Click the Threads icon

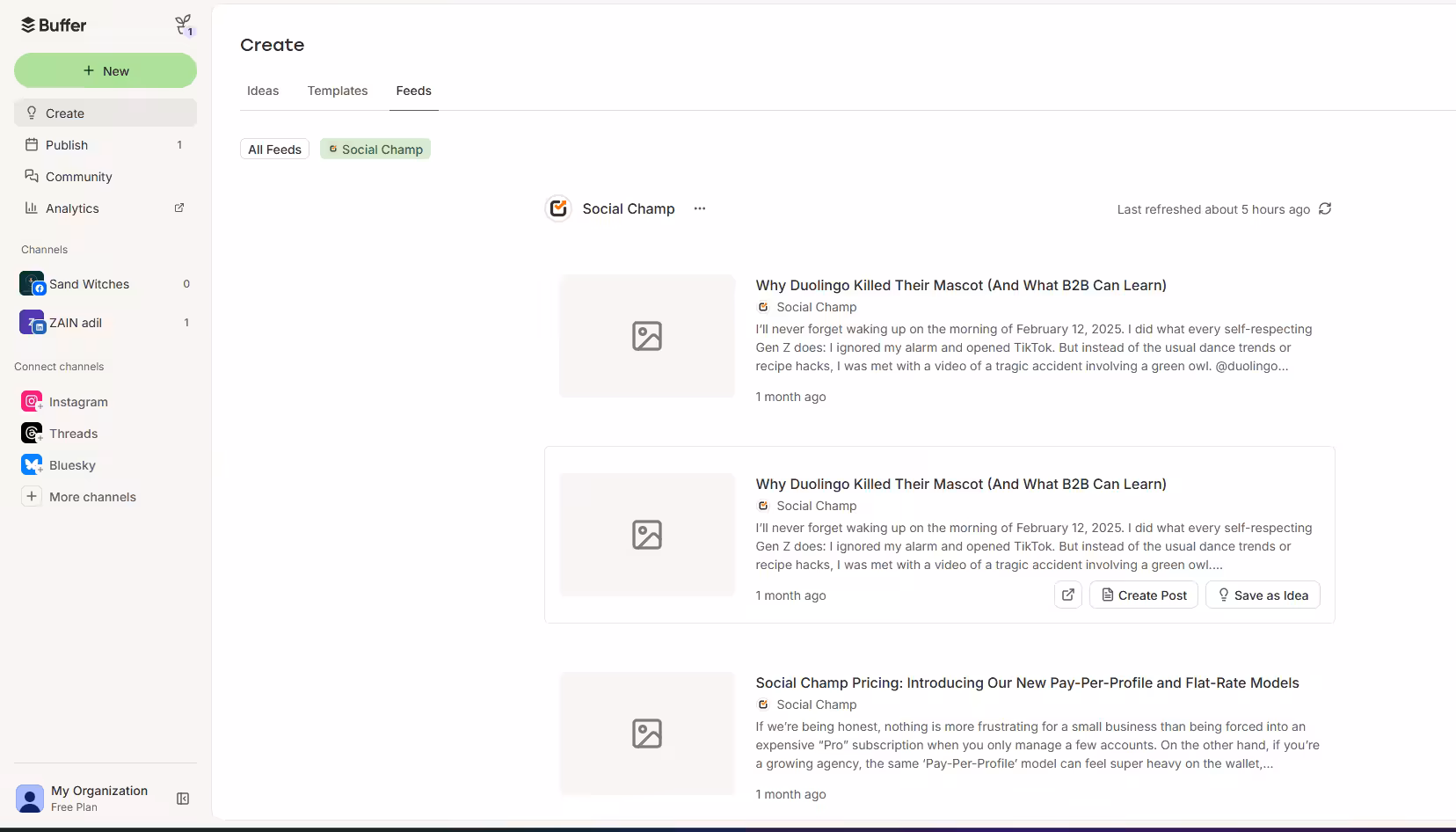coord(32,433)
